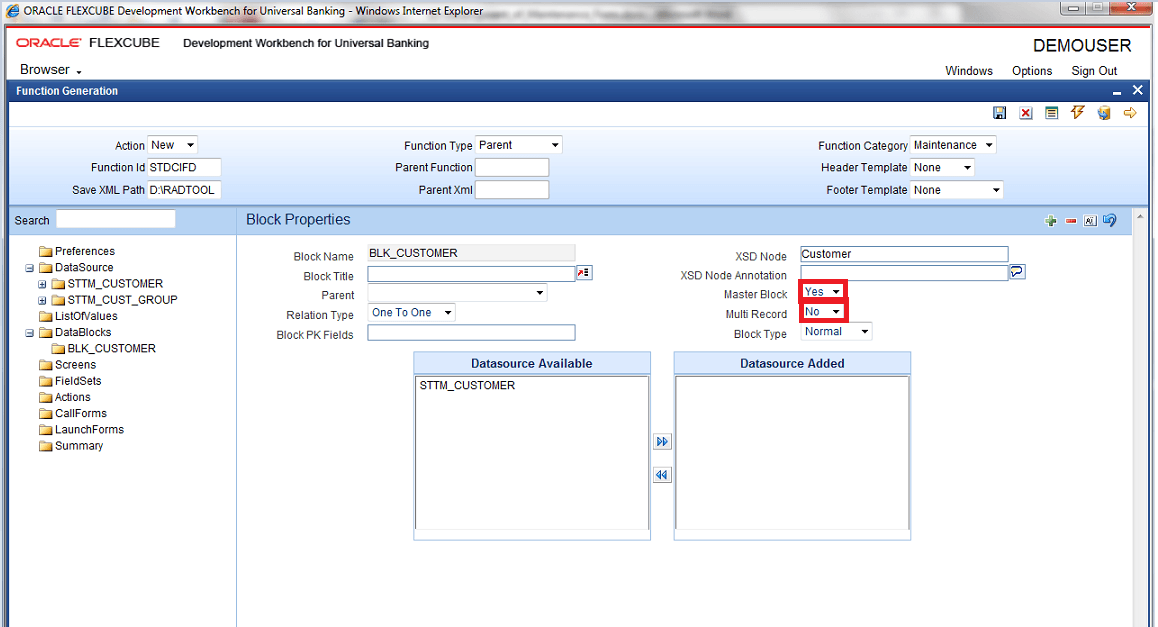
Task: Click the Parent Function field
Action: click(512, 168)
